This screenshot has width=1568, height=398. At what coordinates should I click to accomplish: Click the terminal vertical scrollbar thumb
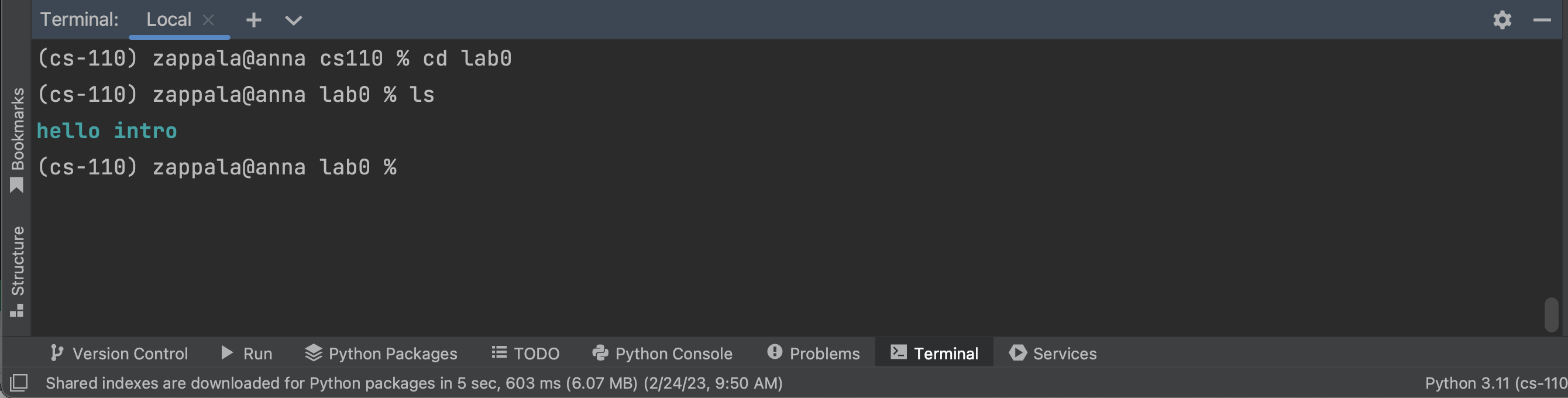1551,314
